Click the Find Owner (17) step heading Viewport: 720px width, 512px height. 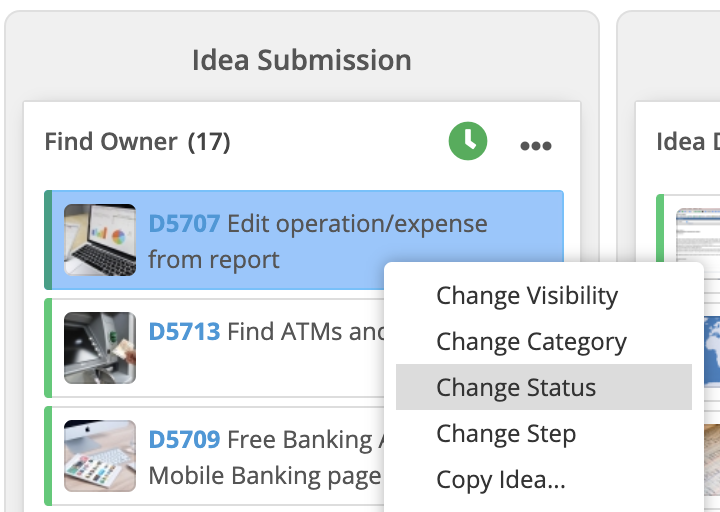pos(137,141)
